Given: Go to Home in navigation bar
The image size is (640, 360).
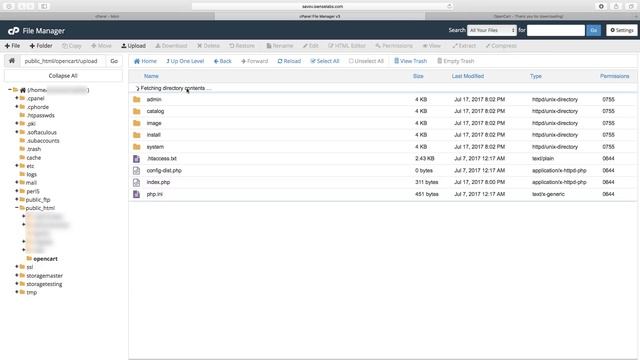Looking at the screenshot, I should pos(145,61).
